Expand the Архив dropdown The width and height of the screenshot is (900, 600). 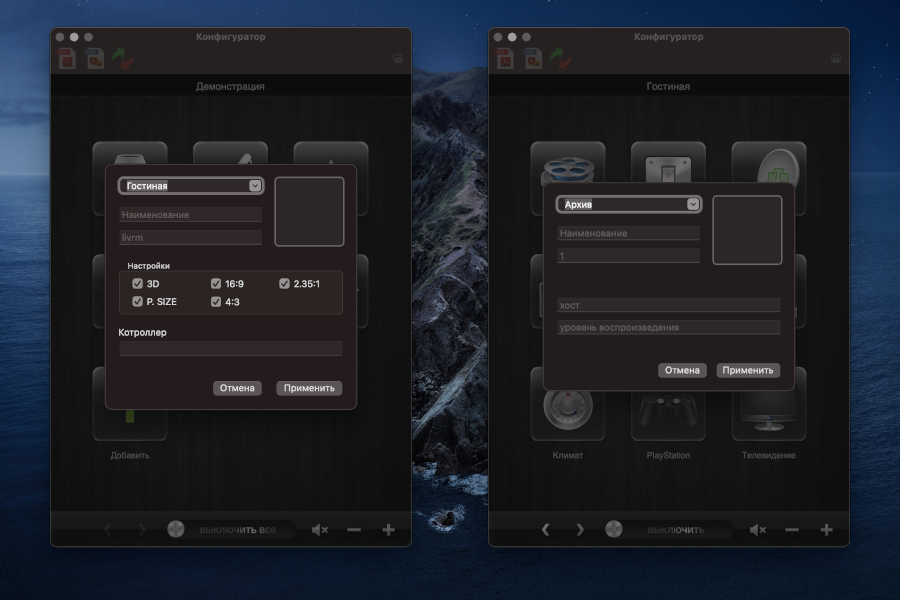click(x=628, y=203)
